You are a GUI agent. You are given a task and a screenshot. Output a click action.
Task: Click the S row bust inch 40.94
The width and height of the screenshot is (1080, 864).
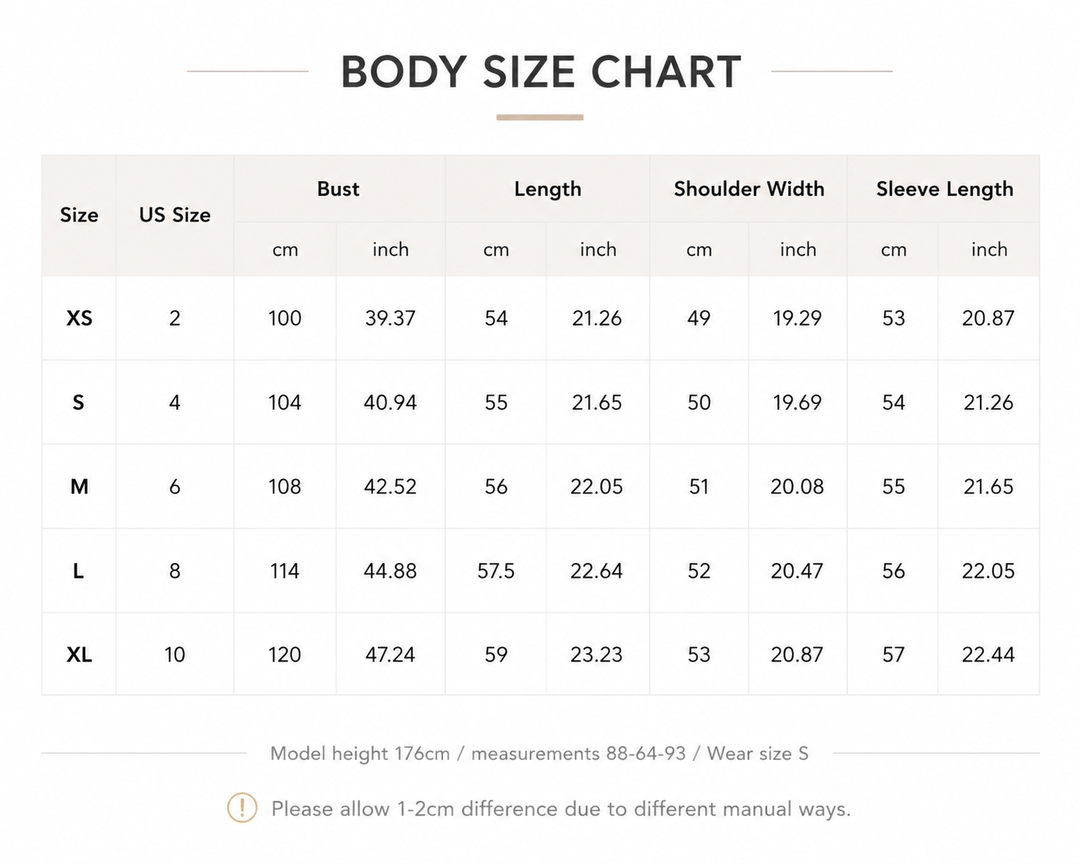click(391, 402)
